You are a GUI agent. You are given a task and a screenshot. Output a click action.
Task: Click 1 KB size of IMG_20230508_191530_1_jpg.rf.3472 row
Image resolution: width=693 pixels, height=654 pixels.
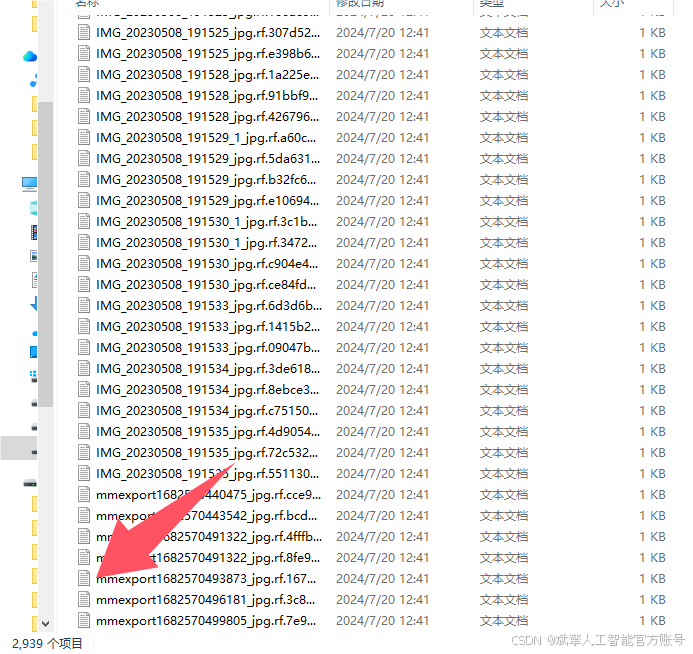click(653, 243)
